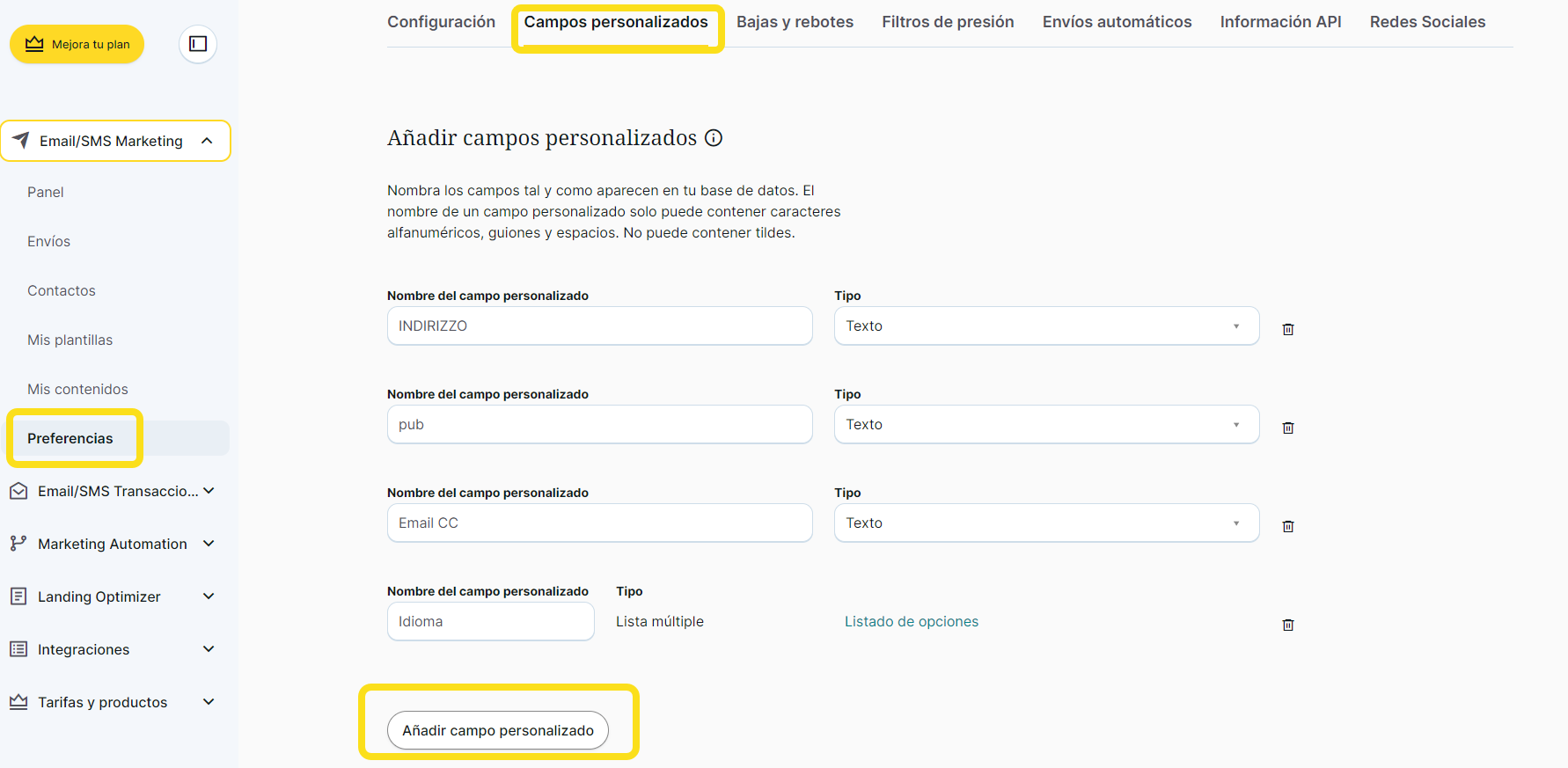Click the Mejora tu plan crown button
Screen dimensions: 1568x768
(x=77, y=44)
